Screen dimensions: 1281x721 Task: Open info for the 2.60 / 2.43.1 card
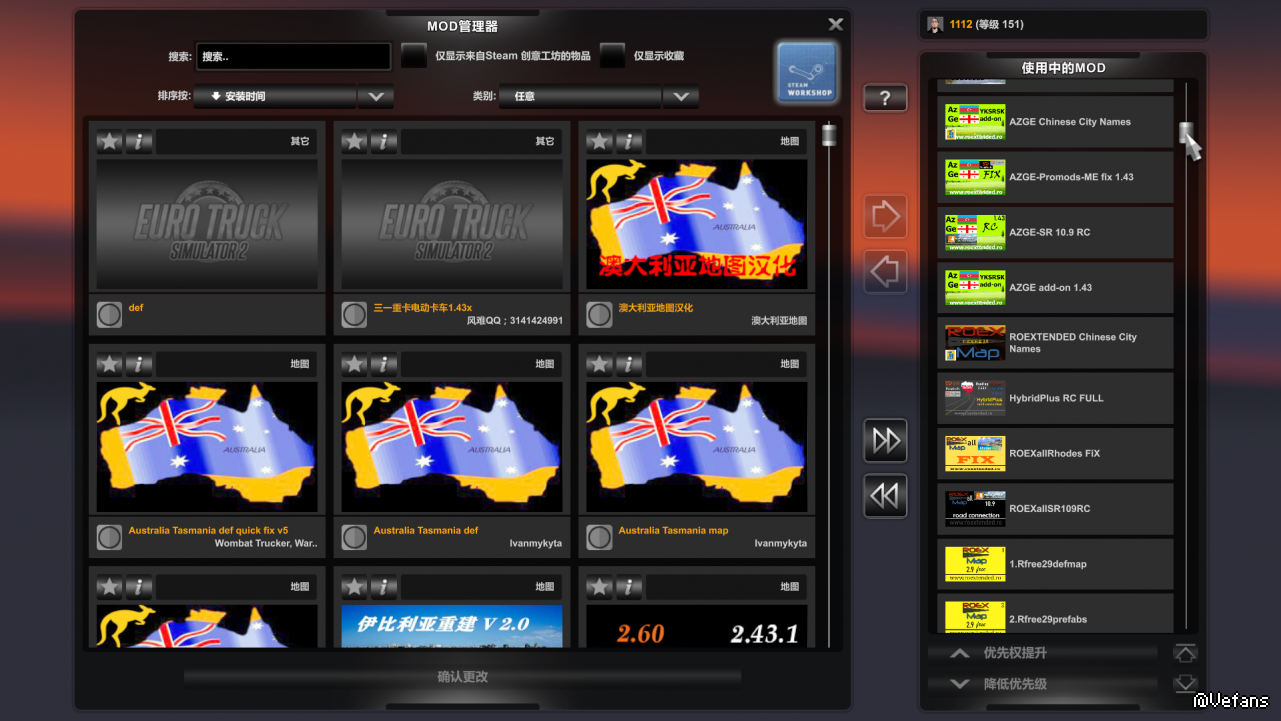click(629, 587)
